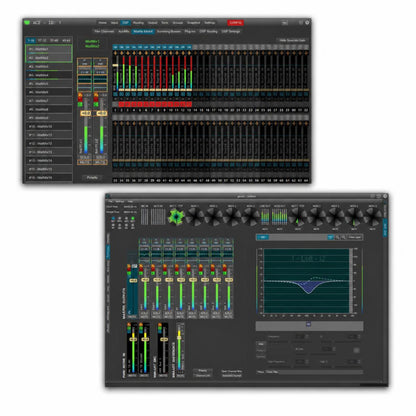Switch to the Input tab

coord(114,23)
